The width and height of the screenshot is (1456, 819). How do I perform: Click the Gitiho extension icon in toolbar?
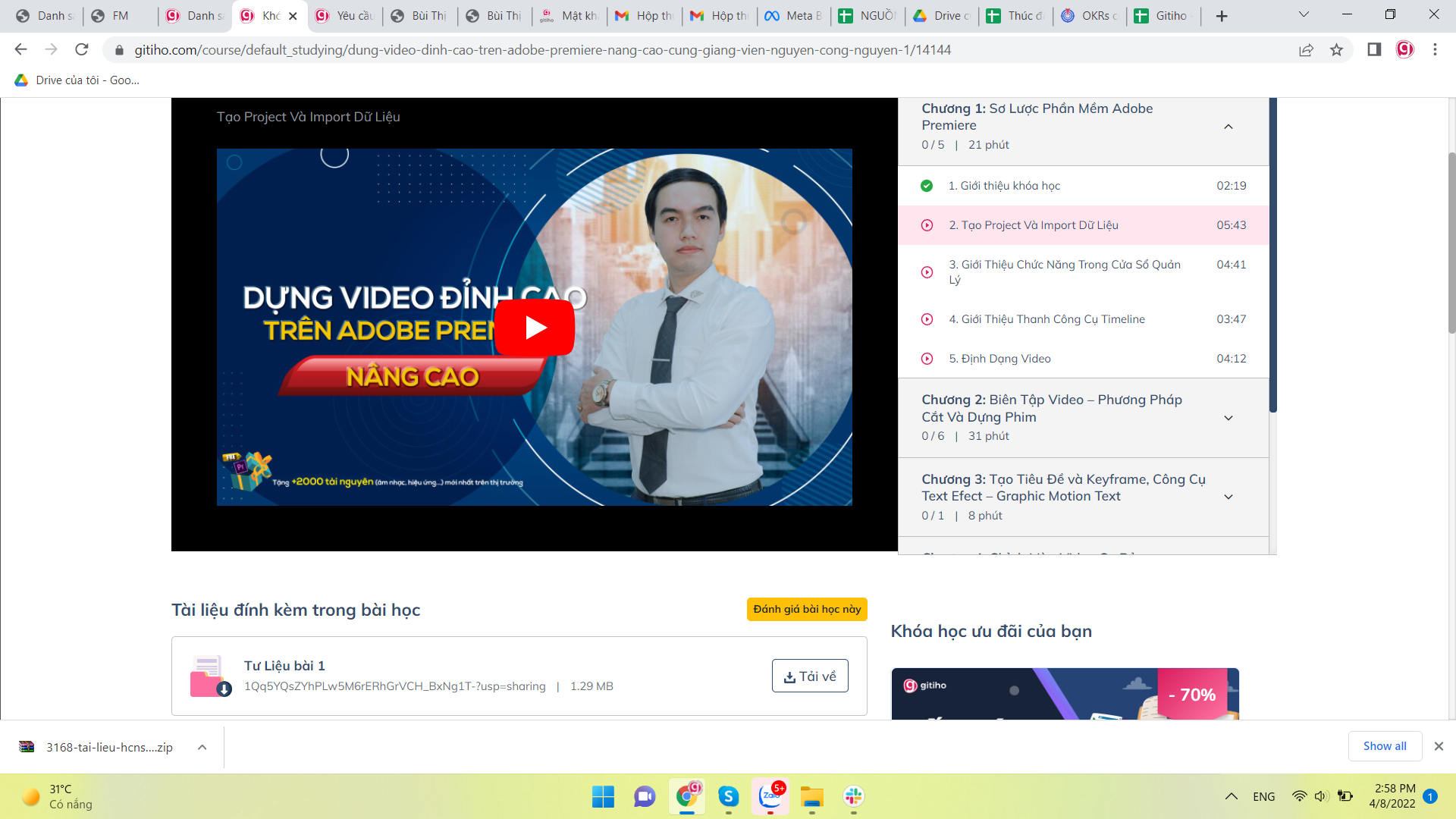[x=1404, y=49]
